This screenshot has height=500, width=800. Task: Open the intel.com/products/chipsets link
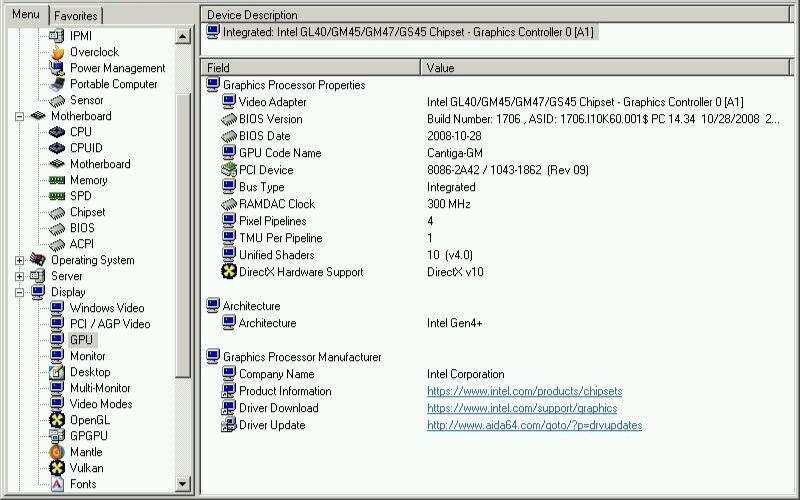pos(524,391)
